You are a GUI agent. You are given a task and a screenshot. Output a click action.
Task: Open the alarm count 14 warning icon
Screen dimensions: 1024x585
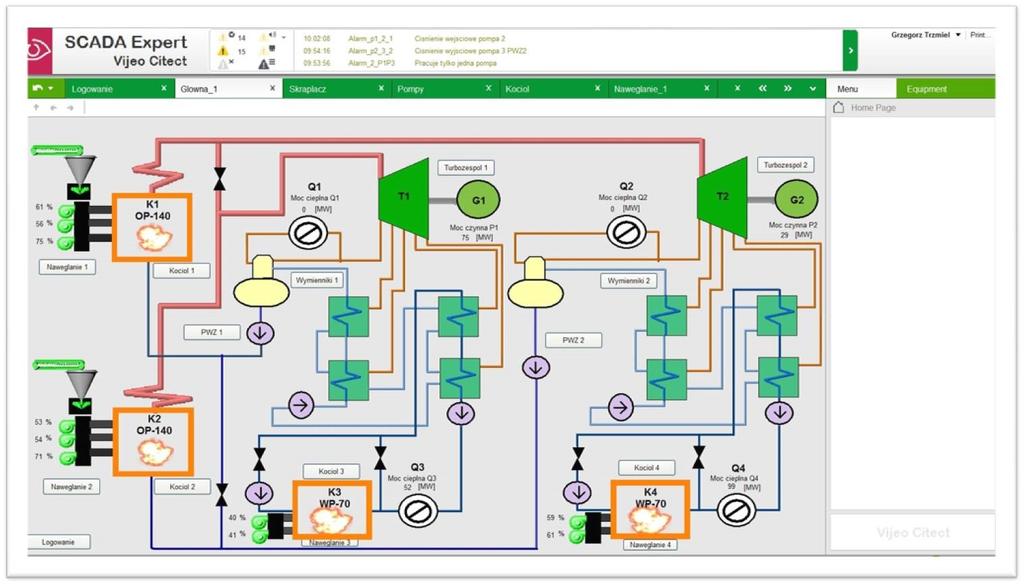[225, 37]
